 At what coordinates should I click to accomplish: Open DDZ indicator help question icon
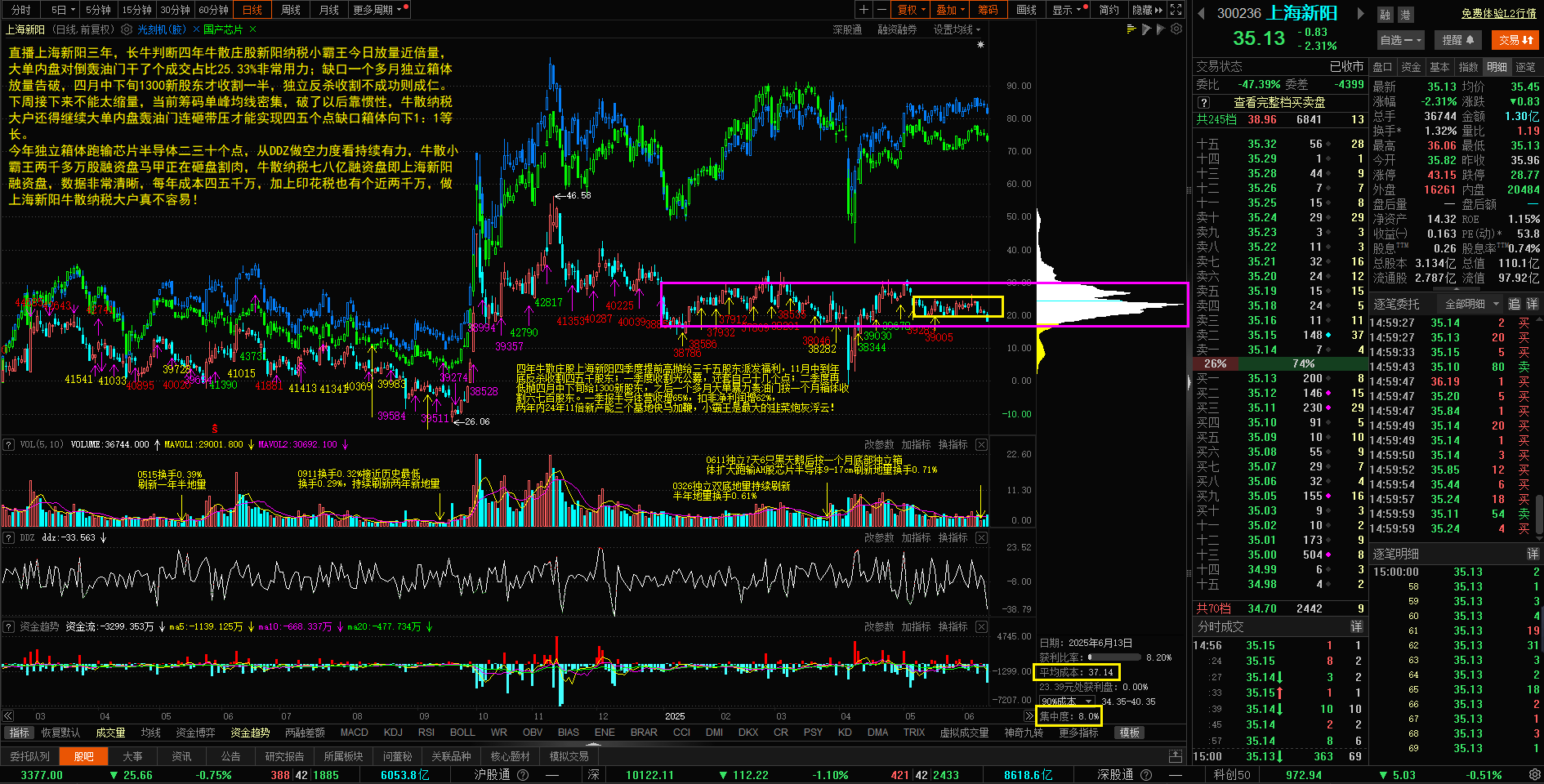[9, 537]
